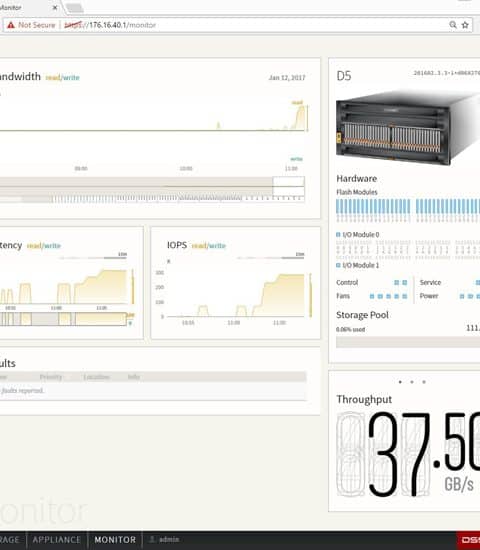Click the admin user icon in bottom bar
The width and height of the screenshot is (480, 550).
coord(152,539)
